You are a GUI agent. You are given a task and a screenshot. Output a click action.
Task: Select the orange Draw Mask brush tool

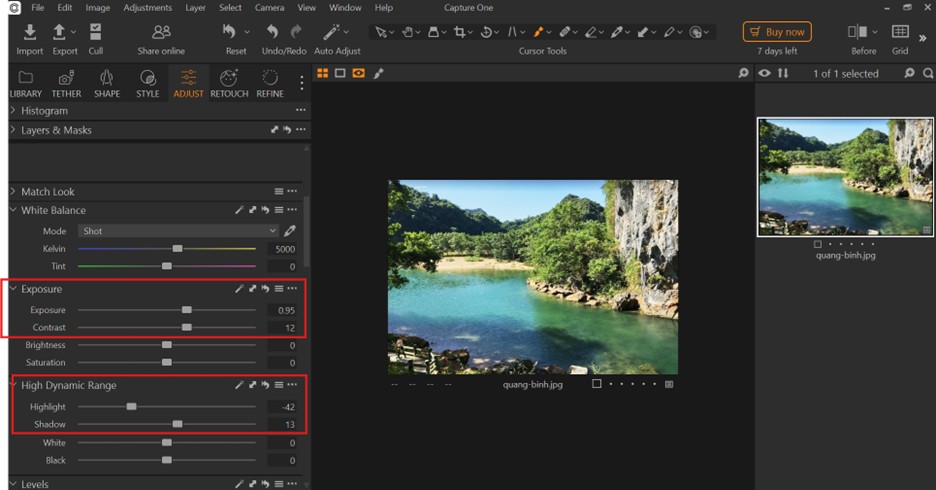click(538, 32)
